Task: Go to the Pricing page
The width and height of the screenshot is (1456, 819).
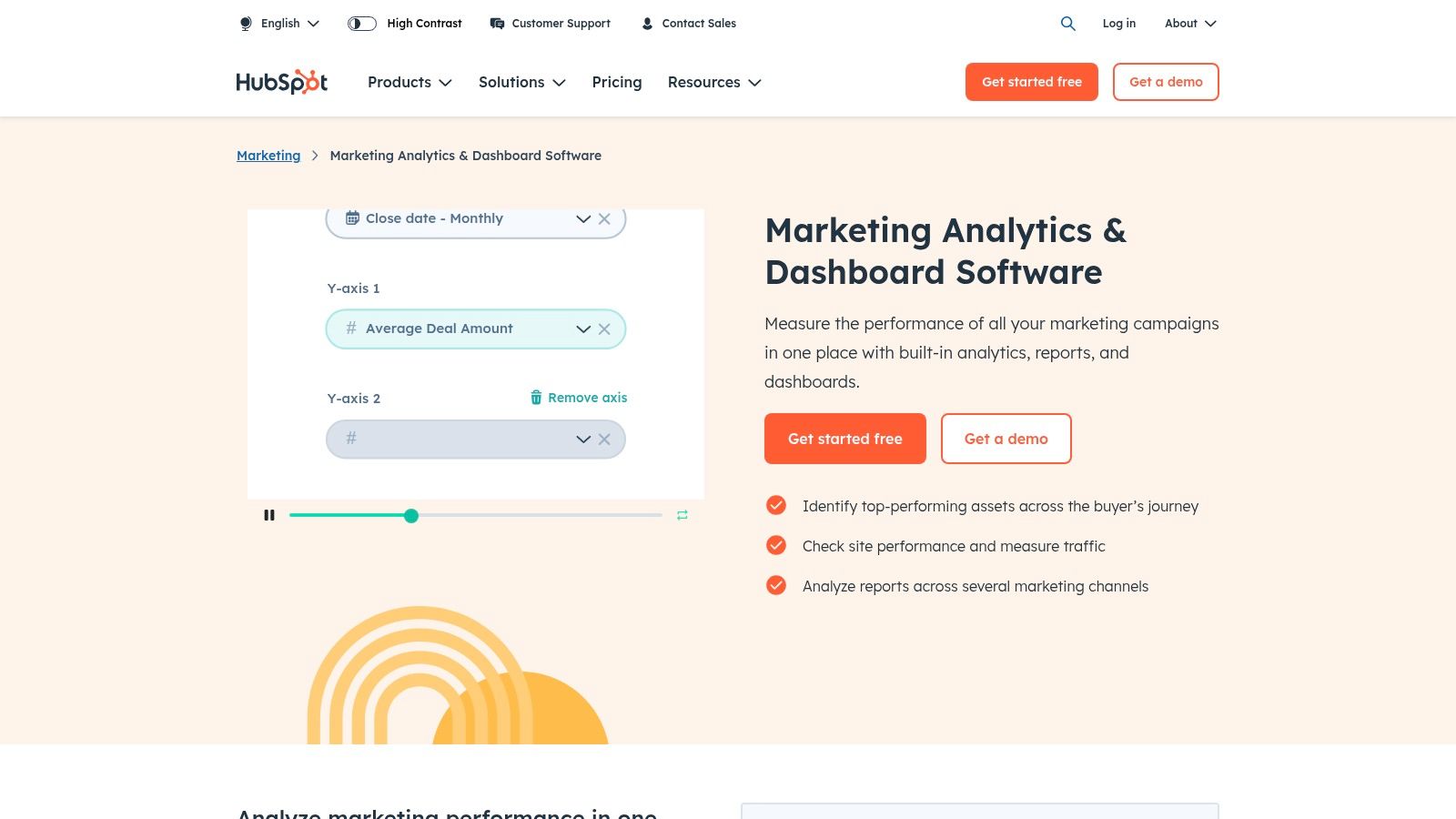Action: coord(617,82)
